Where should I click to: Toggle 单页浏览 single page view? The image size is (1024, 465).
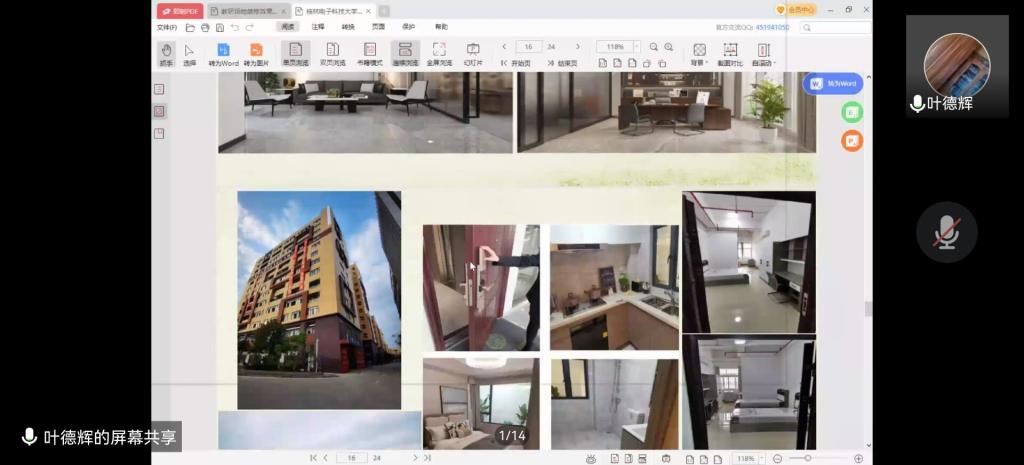[295, 53]
